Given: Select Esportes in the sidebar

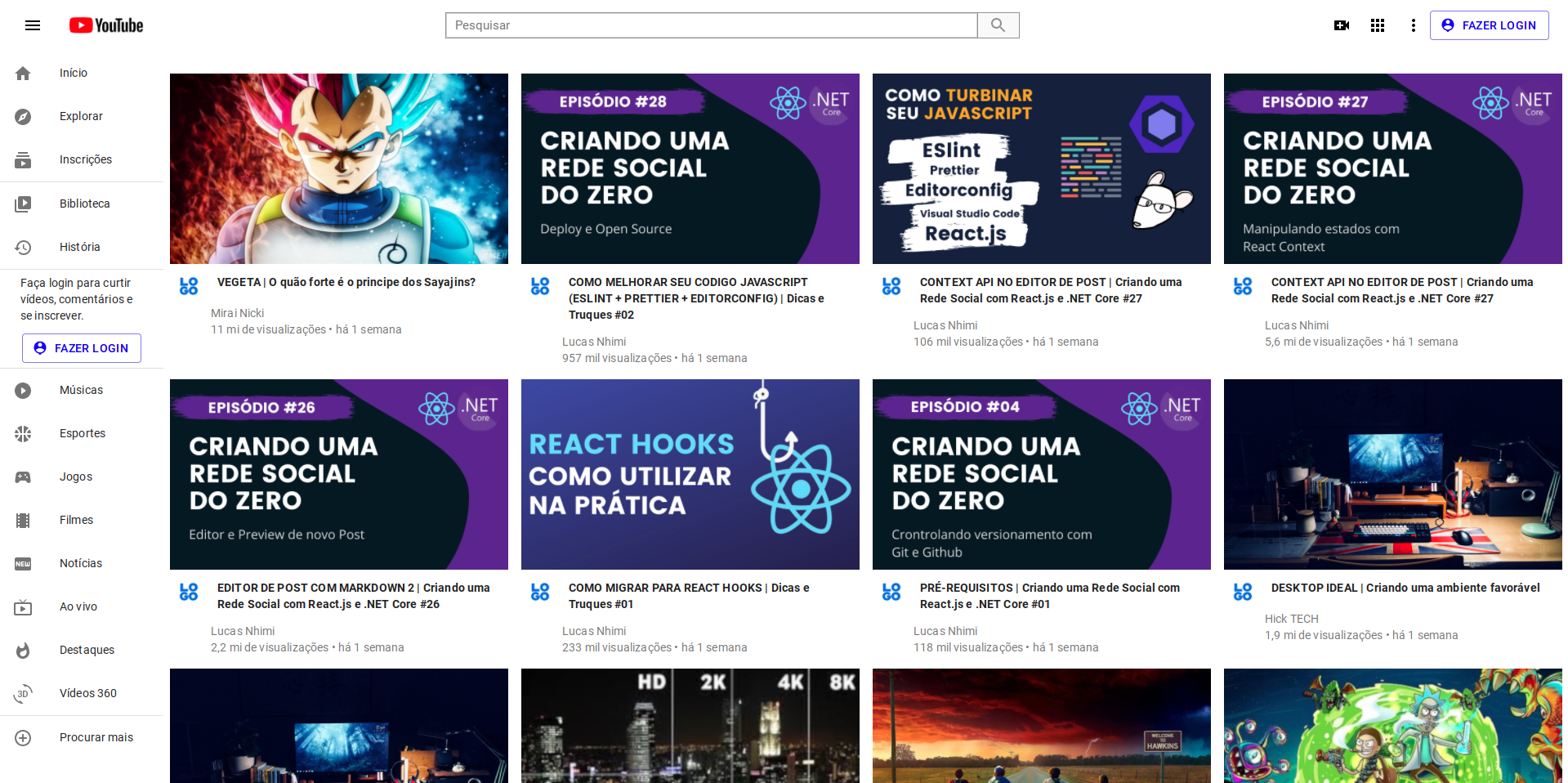Looking at the screenshot, I should [x=82, y=433].
